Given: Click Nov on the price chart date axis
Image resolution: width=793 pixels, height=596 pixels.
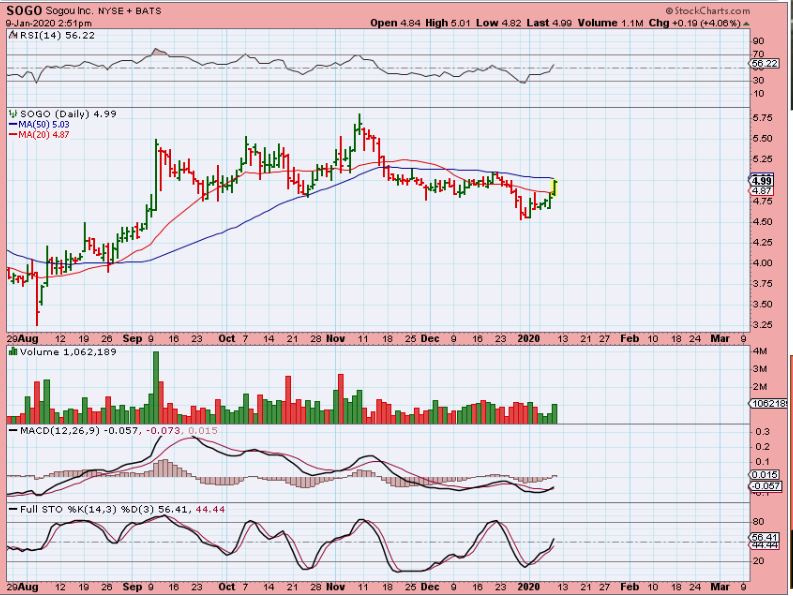Looking at the screenshot, I should tap(336, 338).
